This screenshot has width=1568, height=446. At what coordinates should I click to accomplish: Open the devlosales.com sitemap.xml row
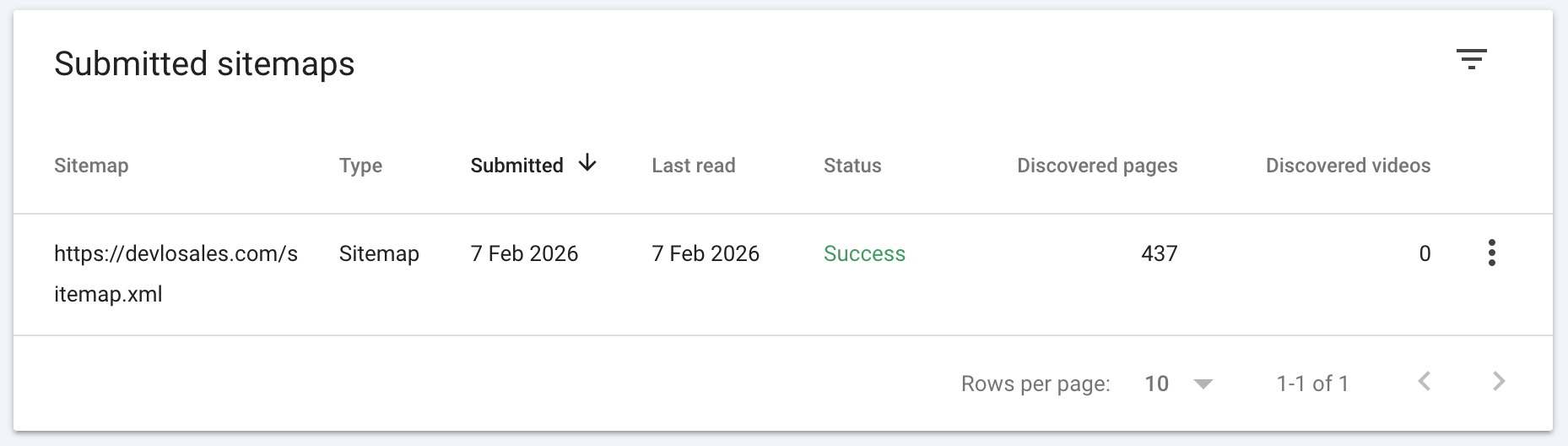tap(176, 274)
